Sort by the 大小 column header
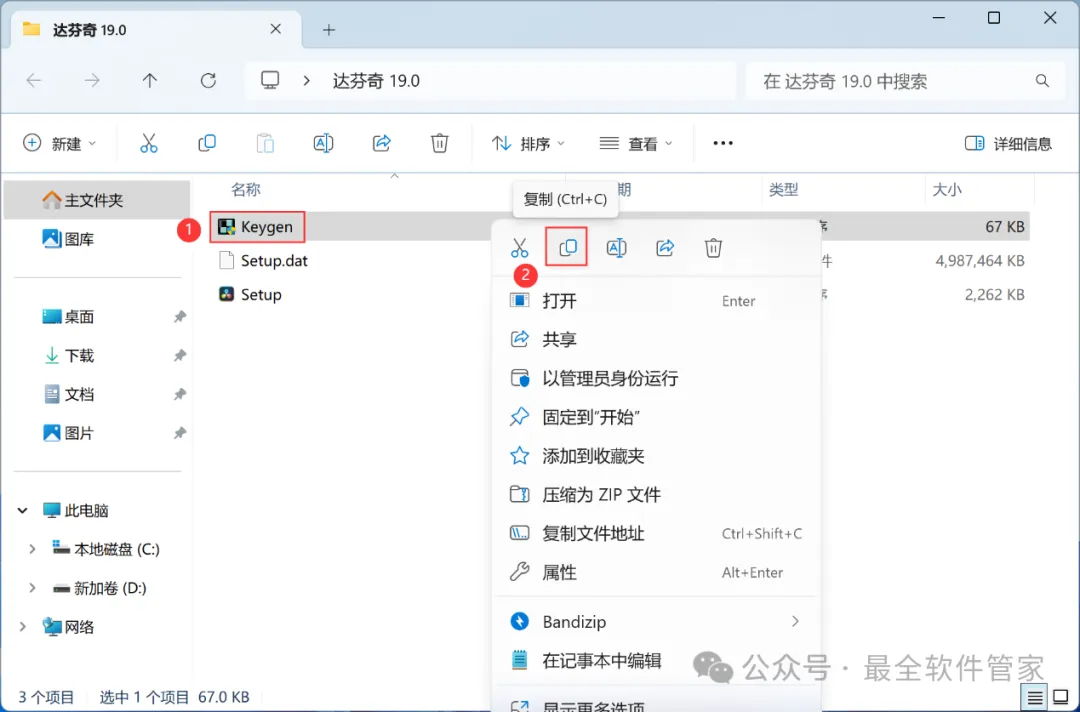This screenshot has width=1080, height=712. 947,189
